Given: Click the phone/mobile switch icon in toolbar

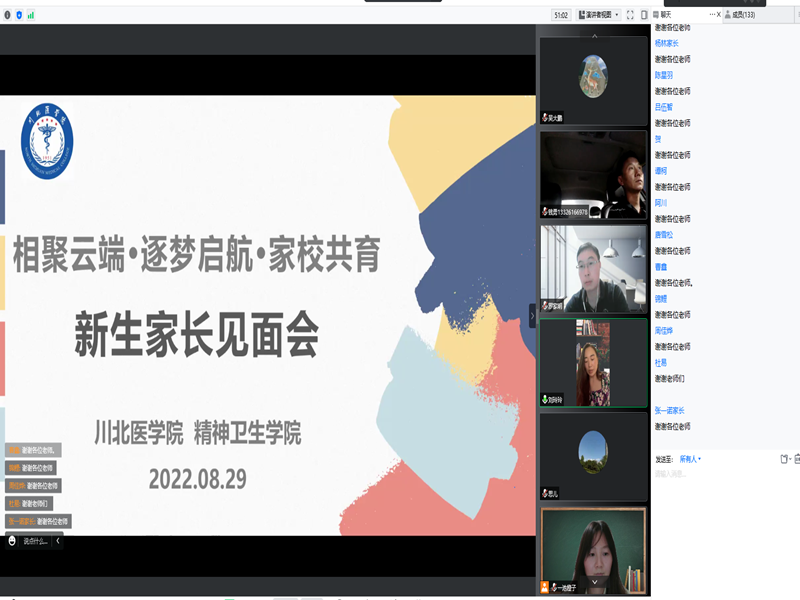Looking at the screenshot, I should click(643, 14).
